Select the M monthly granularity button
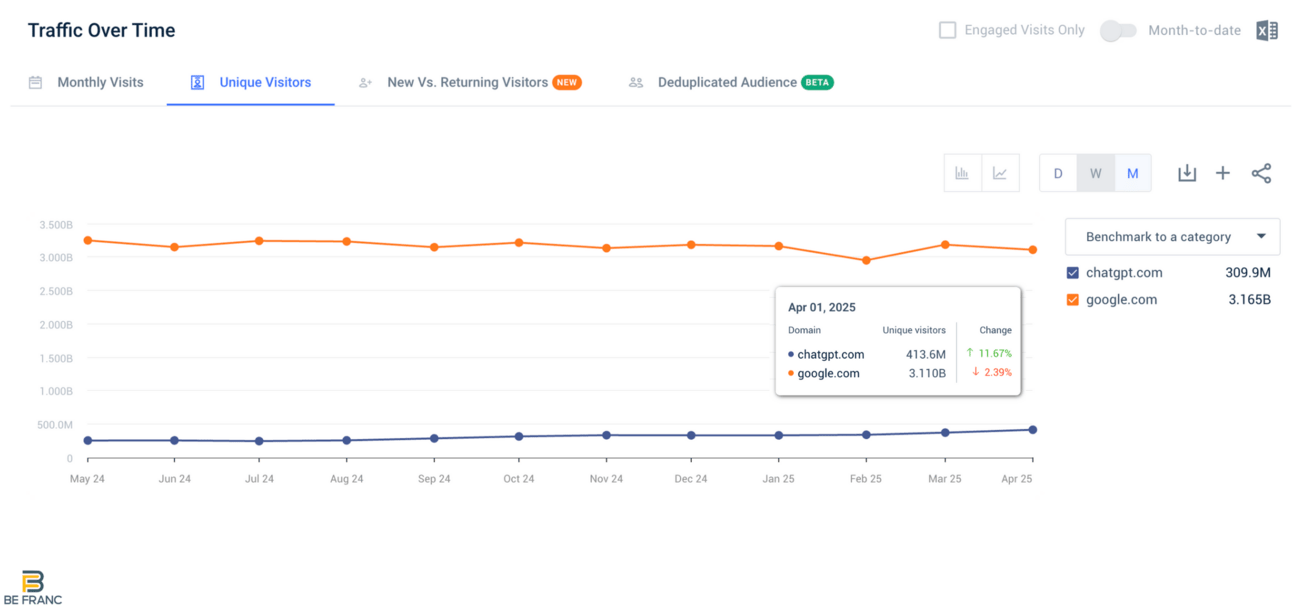 1133,173
